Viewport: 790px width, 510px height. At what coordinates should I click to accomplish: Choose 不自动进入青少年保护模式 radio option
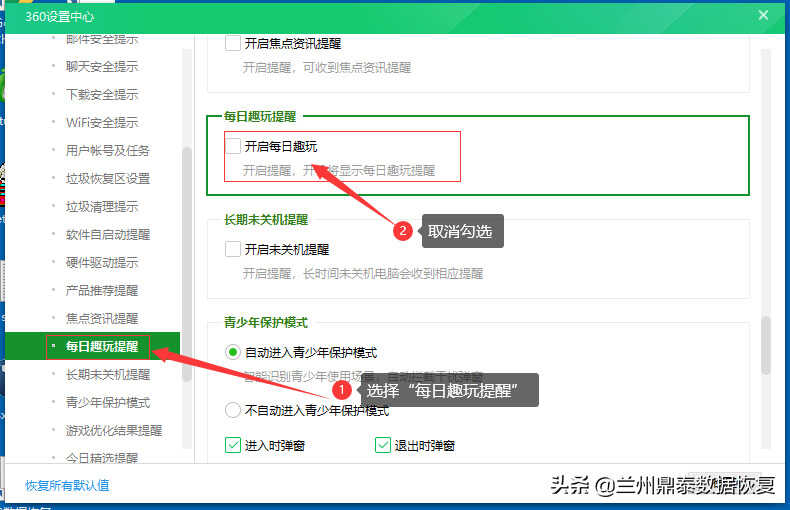coord(233,410)
